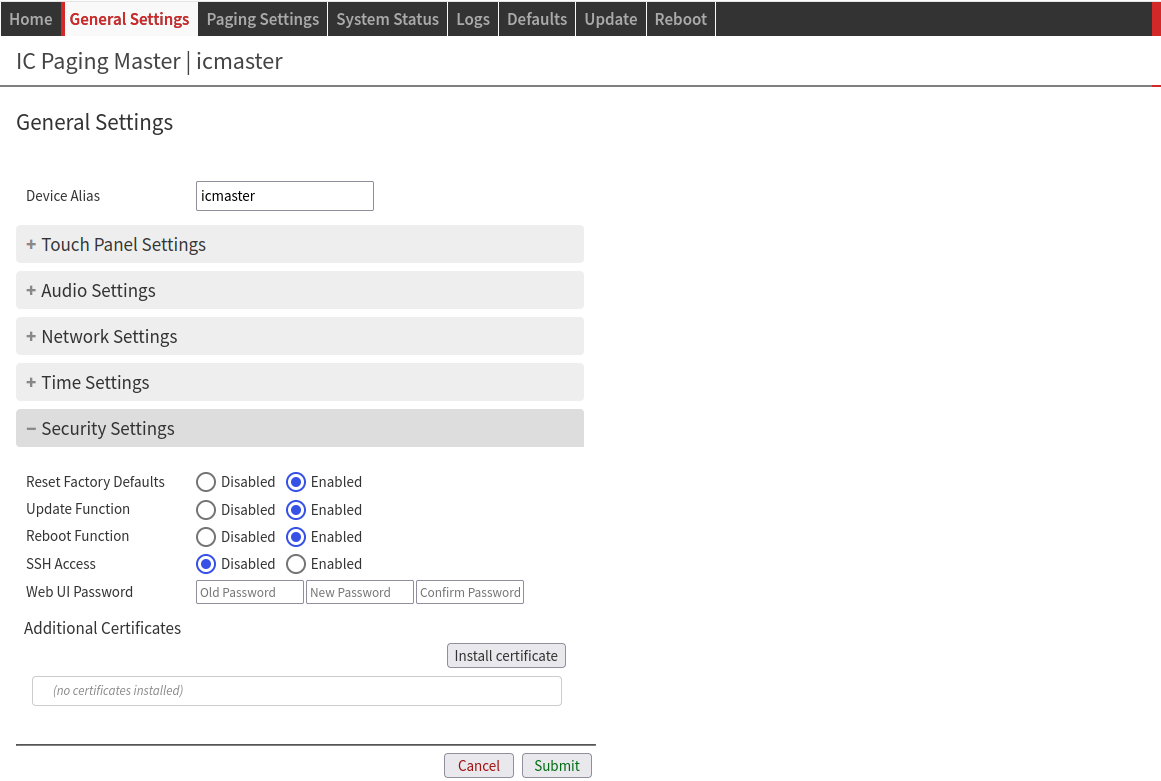Open the Update tab

[x=610, y=19]
